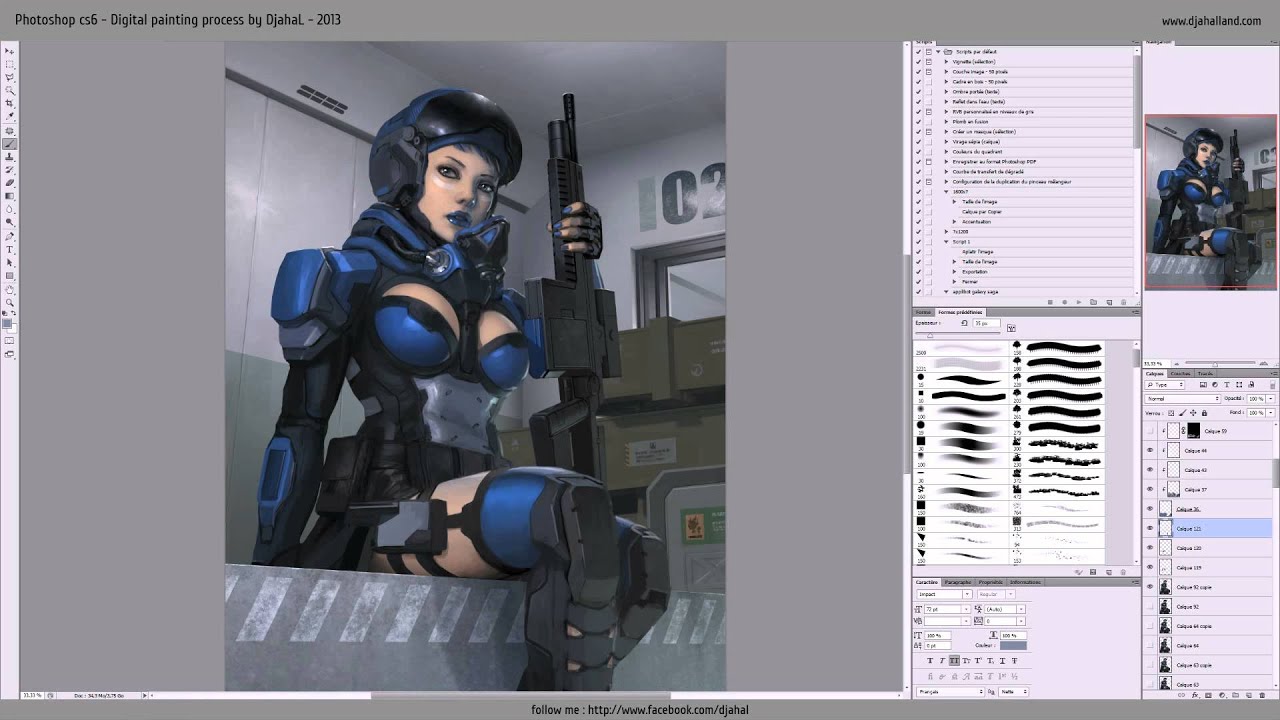
Task: Select the Pen tool
Action: coord(9,236)
